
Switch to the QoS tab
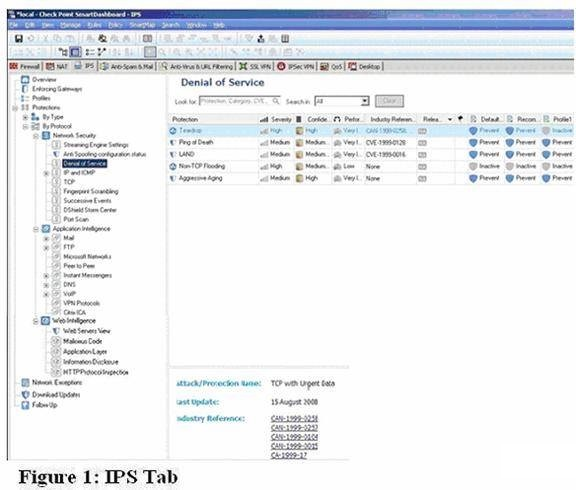pos(331,66)
